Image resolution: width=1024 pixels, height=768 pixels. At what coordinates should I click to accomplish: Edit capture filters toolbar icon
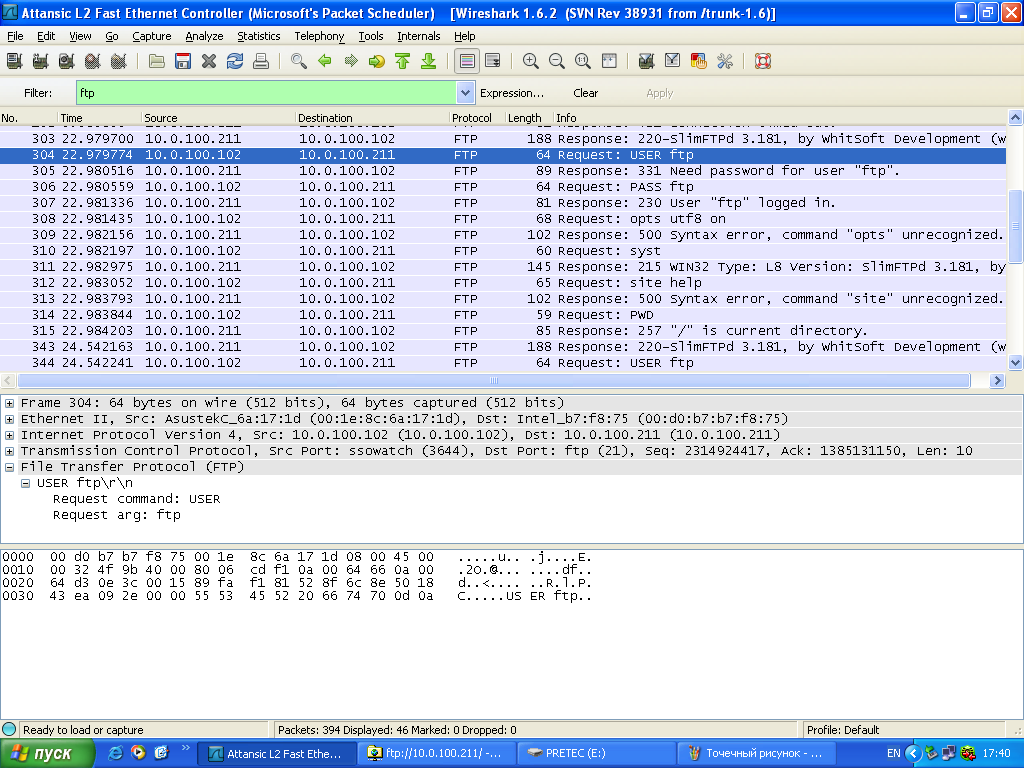tap(647, 61)
